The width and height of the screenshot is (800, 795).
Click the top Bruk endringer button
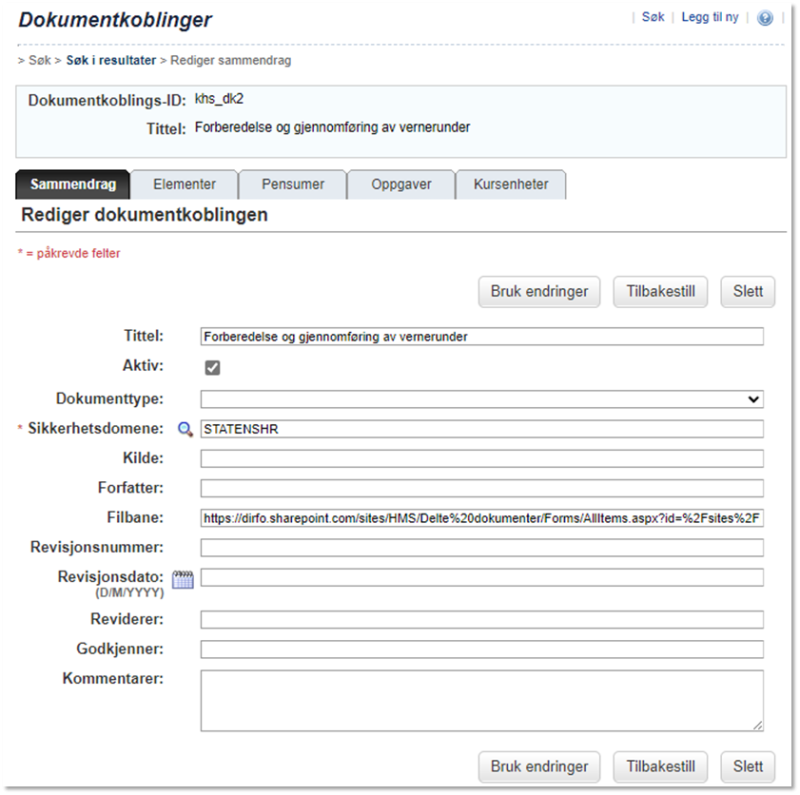[x=539, y=291]
